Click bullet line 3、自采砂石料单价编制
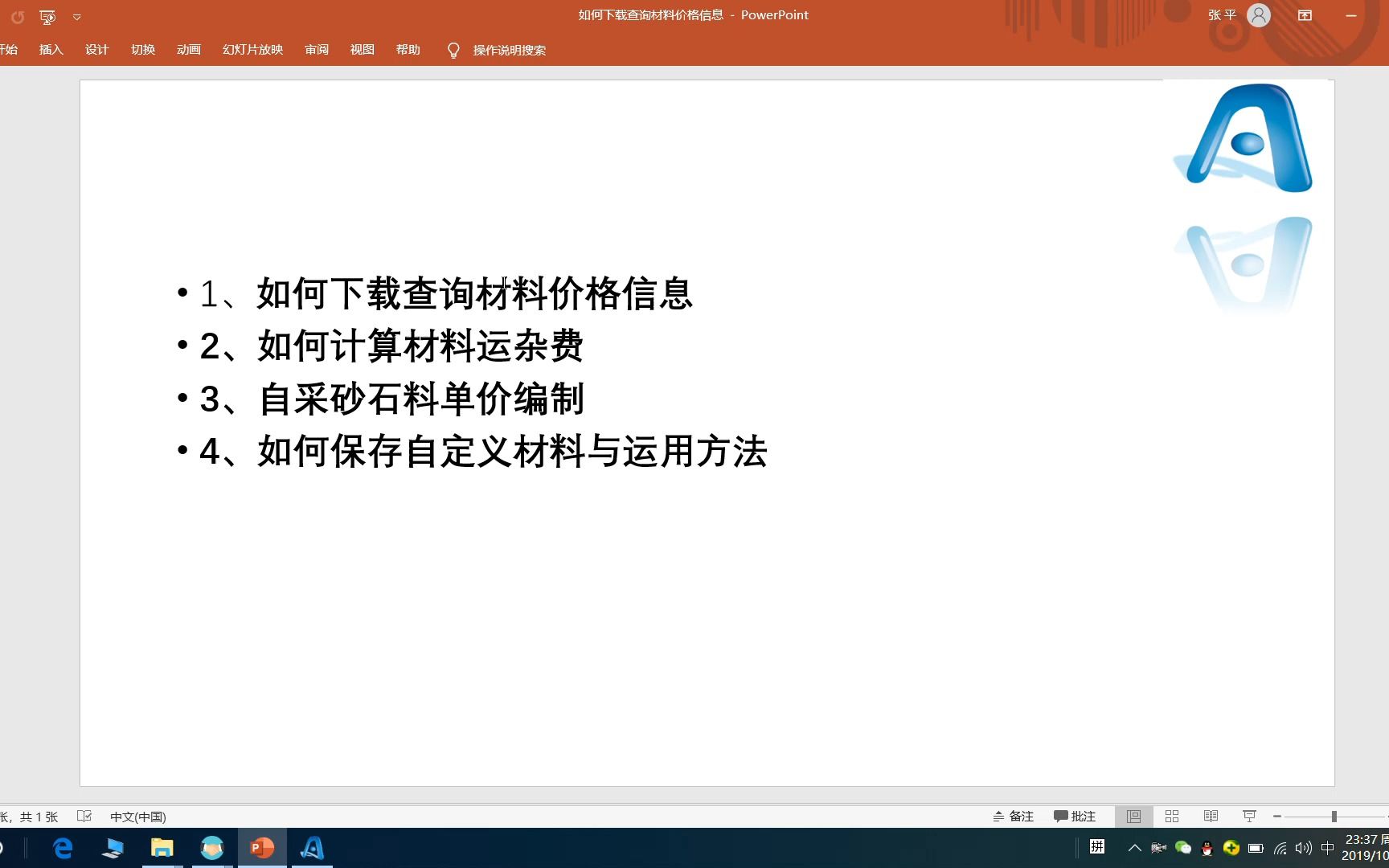Screen dimensions: 1389x868 pyautogui.click(x=391, y=399)
